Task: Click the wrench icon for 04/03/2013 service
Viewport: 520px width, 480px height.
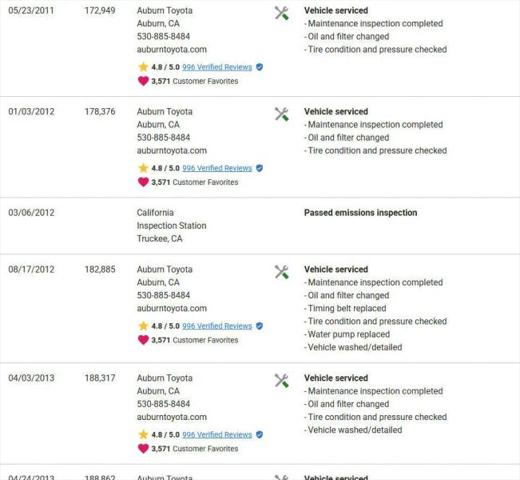Action: tap(282, 381)
